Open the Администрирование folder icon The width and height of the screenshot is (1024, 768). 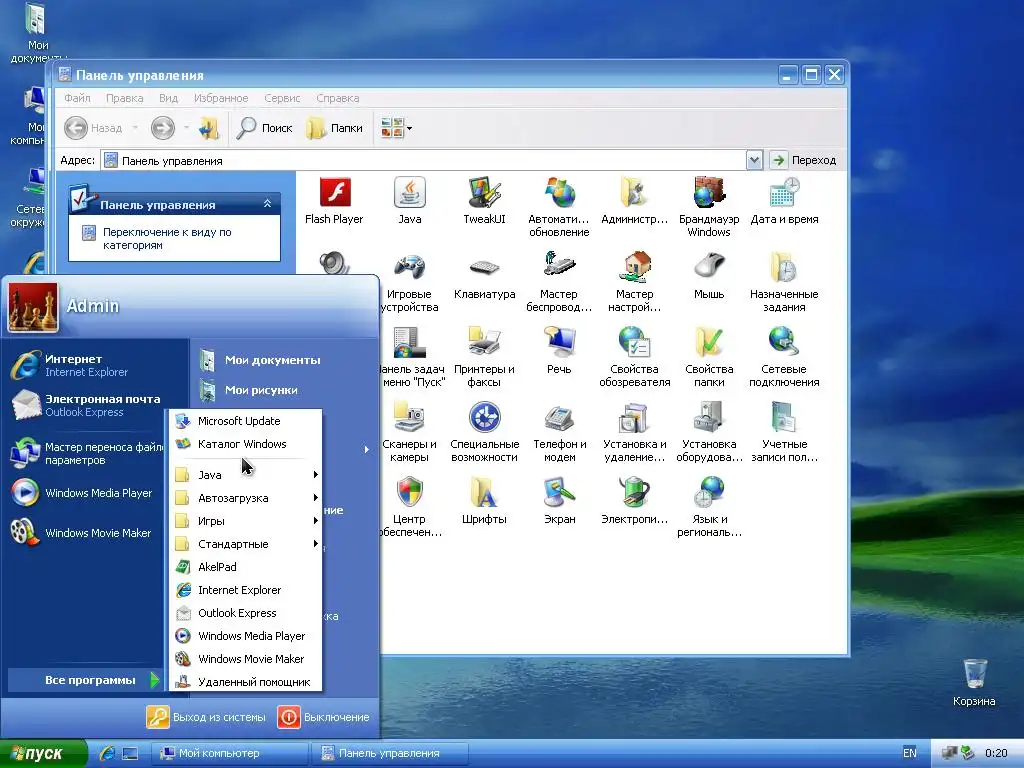tap(634, 200)
